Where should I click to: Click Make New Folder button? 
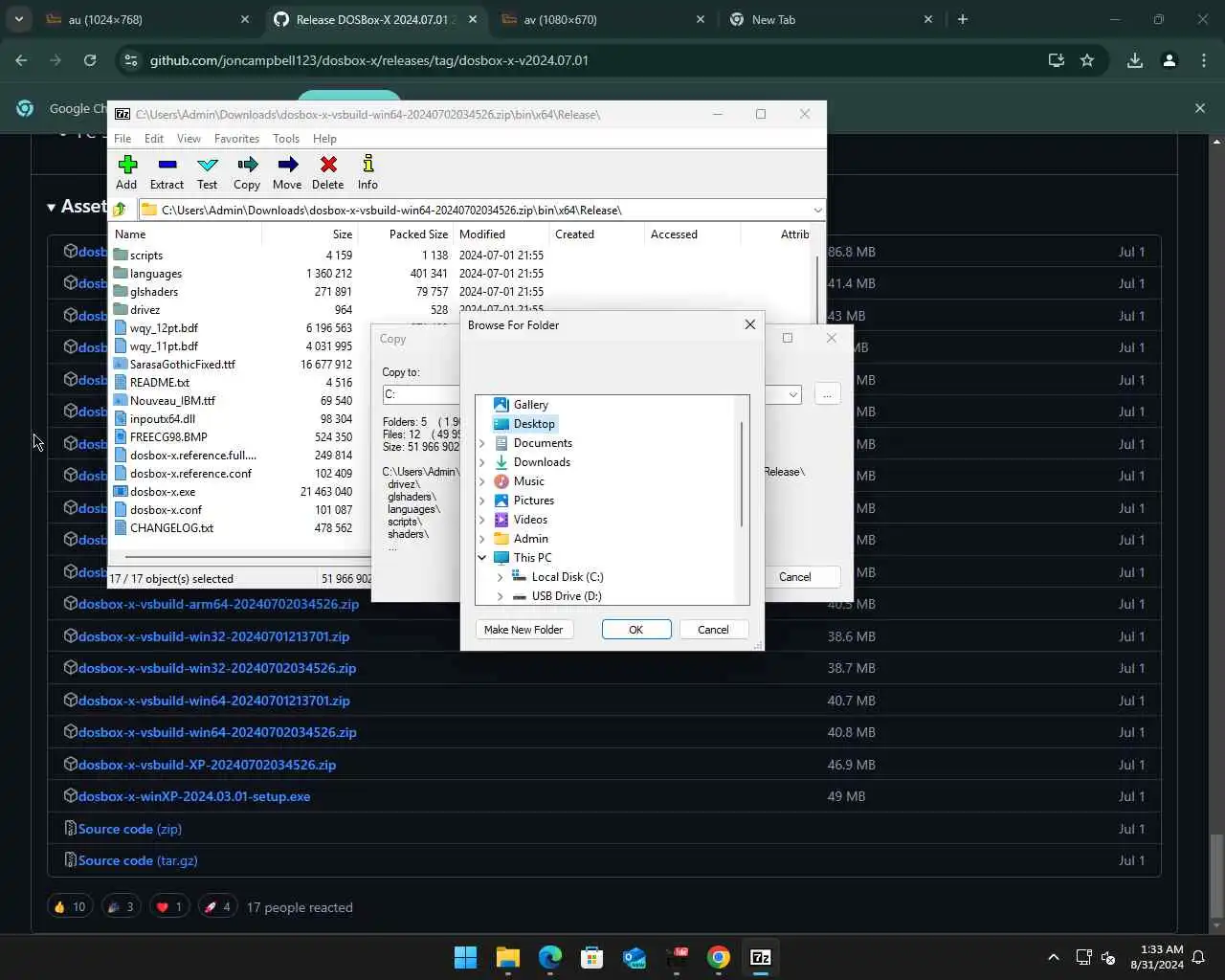coord(523,630)
